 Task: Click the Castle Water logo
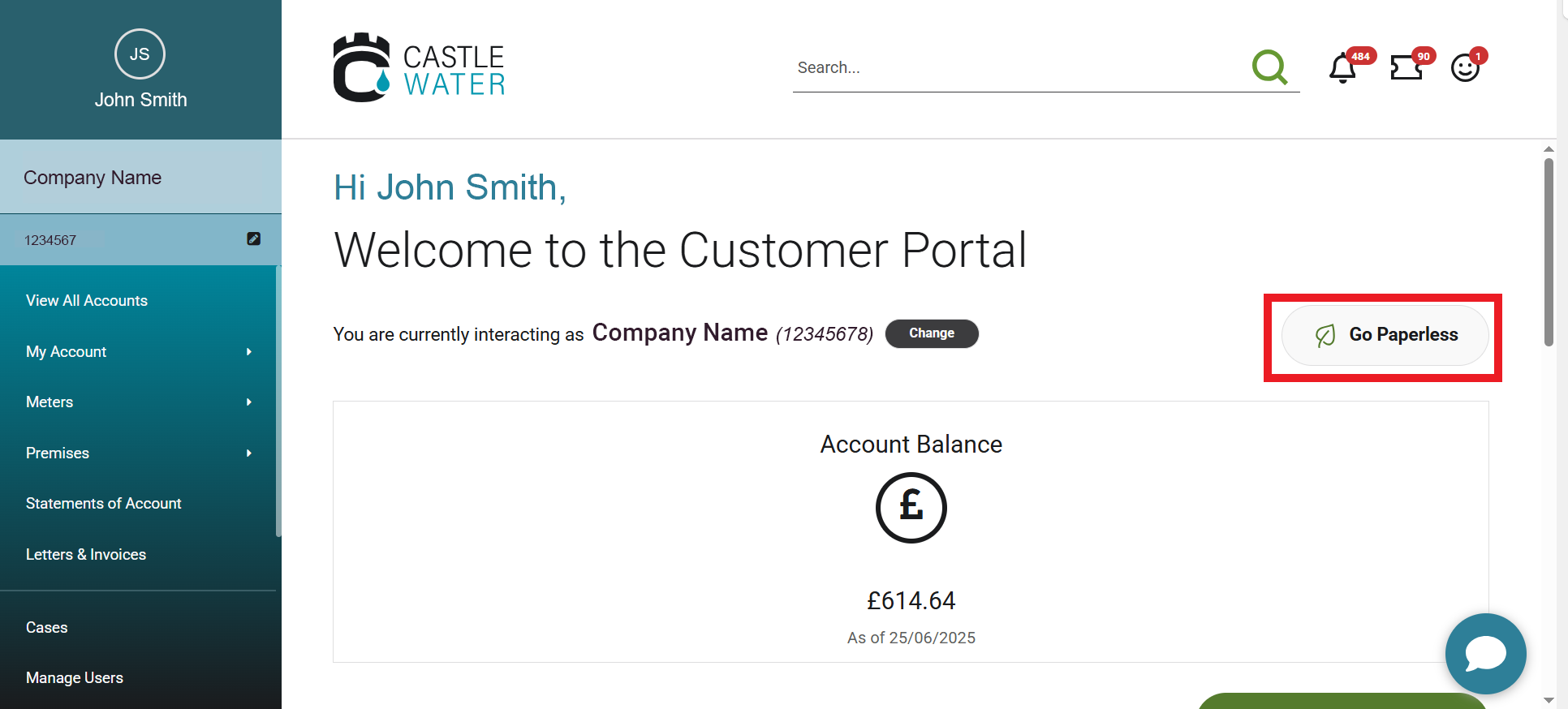419,68
